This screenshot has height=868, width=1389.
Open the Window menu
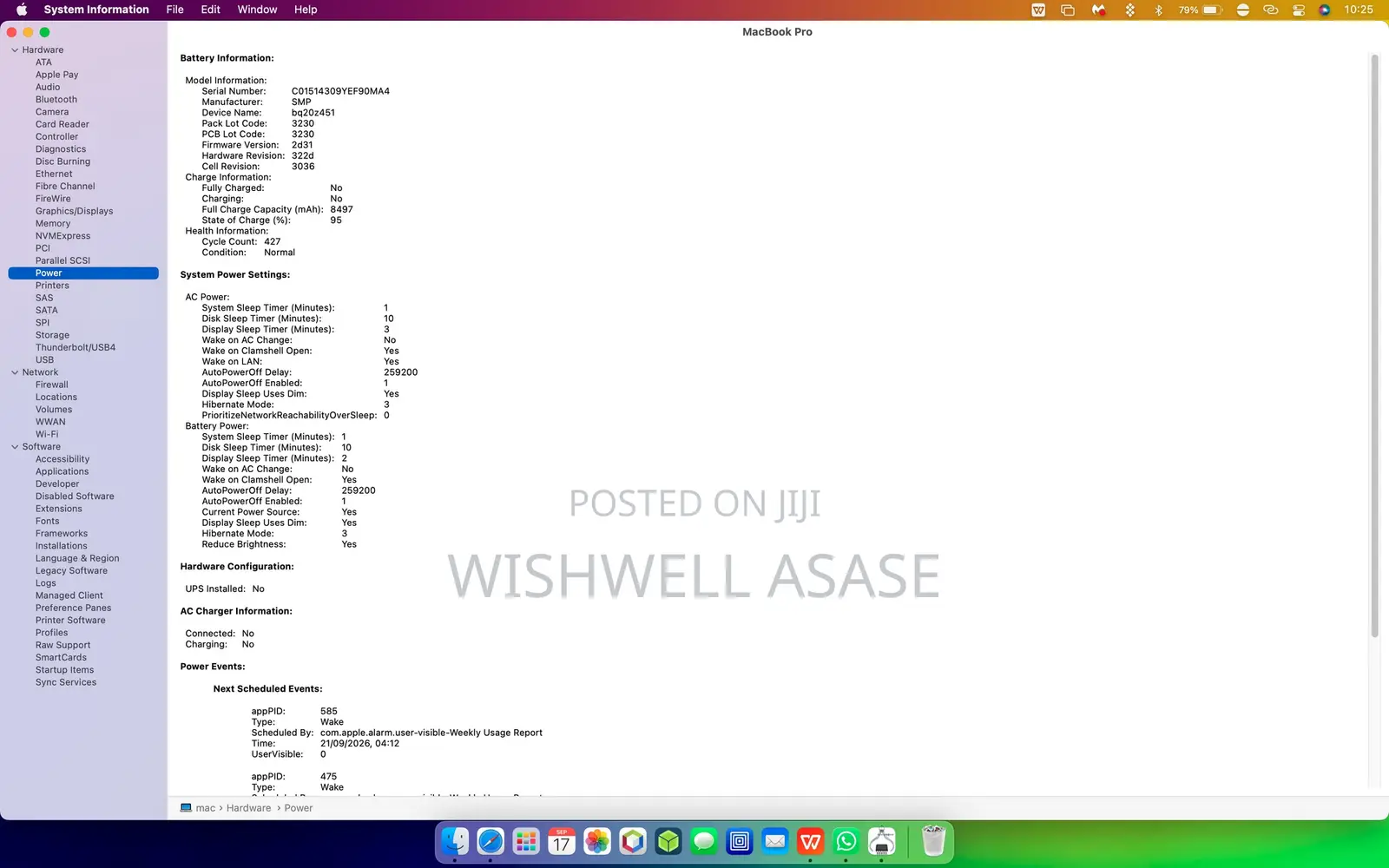[257, 10]
